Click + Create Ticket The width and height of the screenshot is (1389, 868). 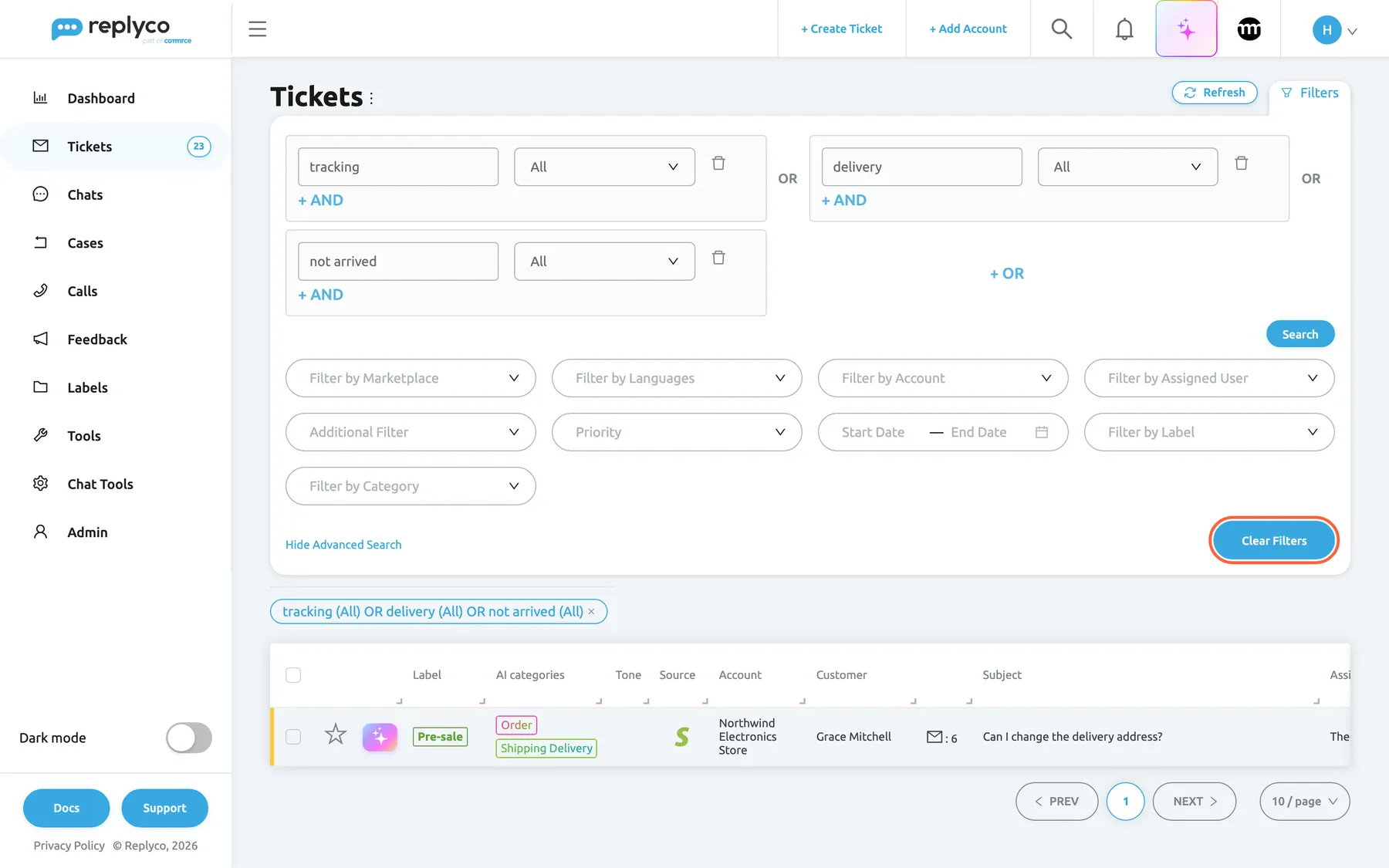[841, 29]
